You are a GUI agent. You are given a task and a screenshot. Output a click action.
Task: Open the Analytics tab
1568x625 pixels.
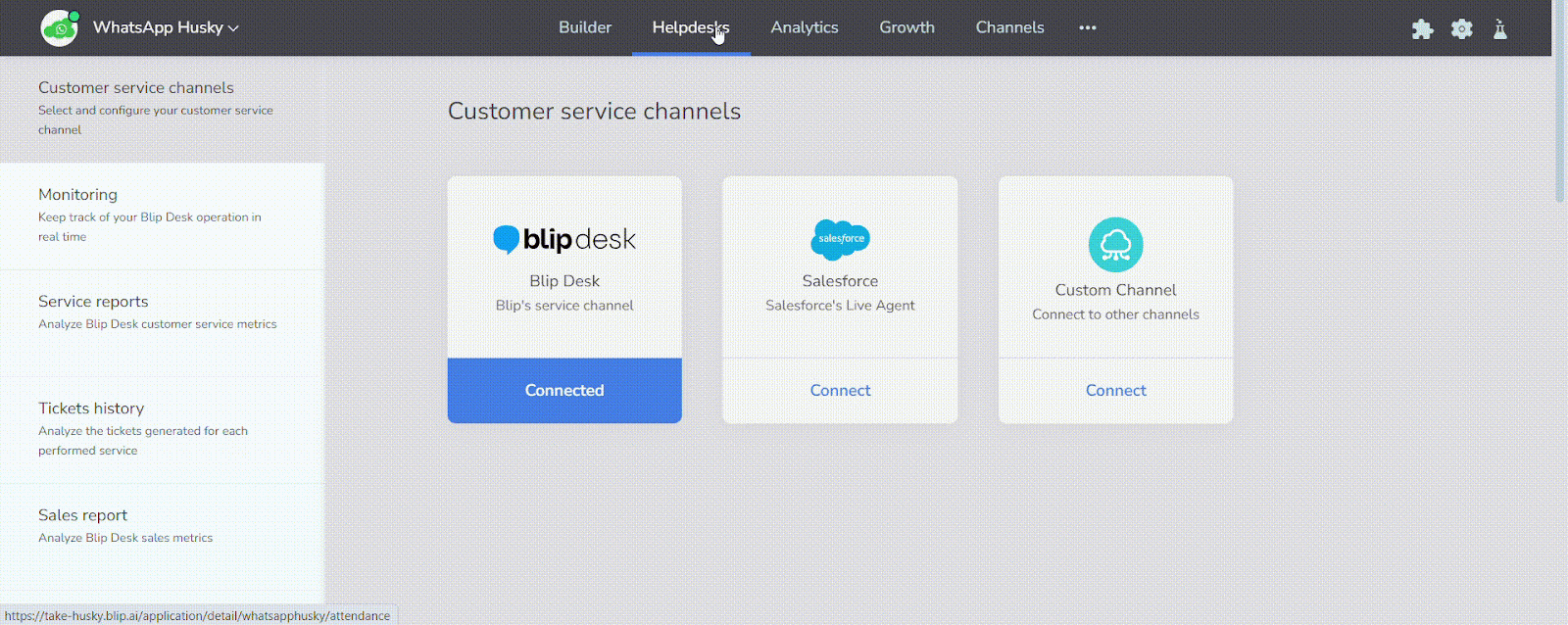805,27
